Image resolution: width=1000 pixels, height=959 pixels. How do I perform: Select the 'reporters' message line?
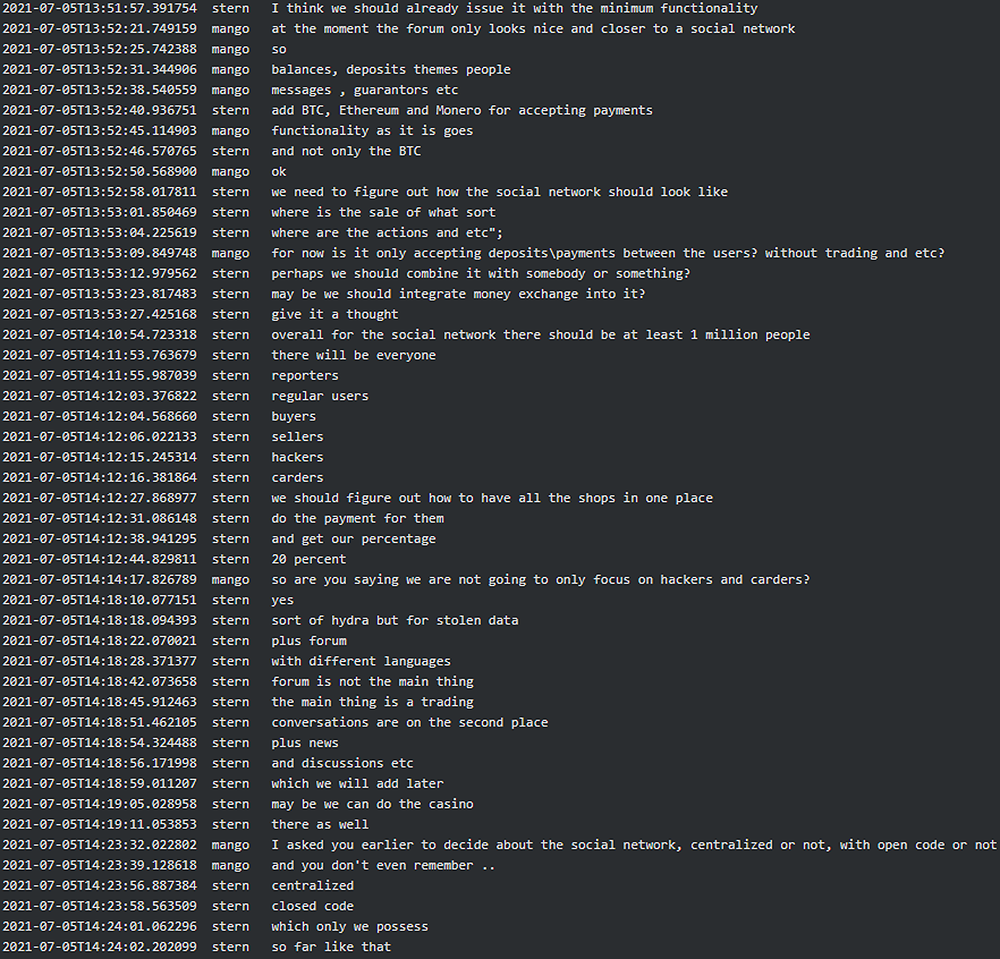pos(304,375)
